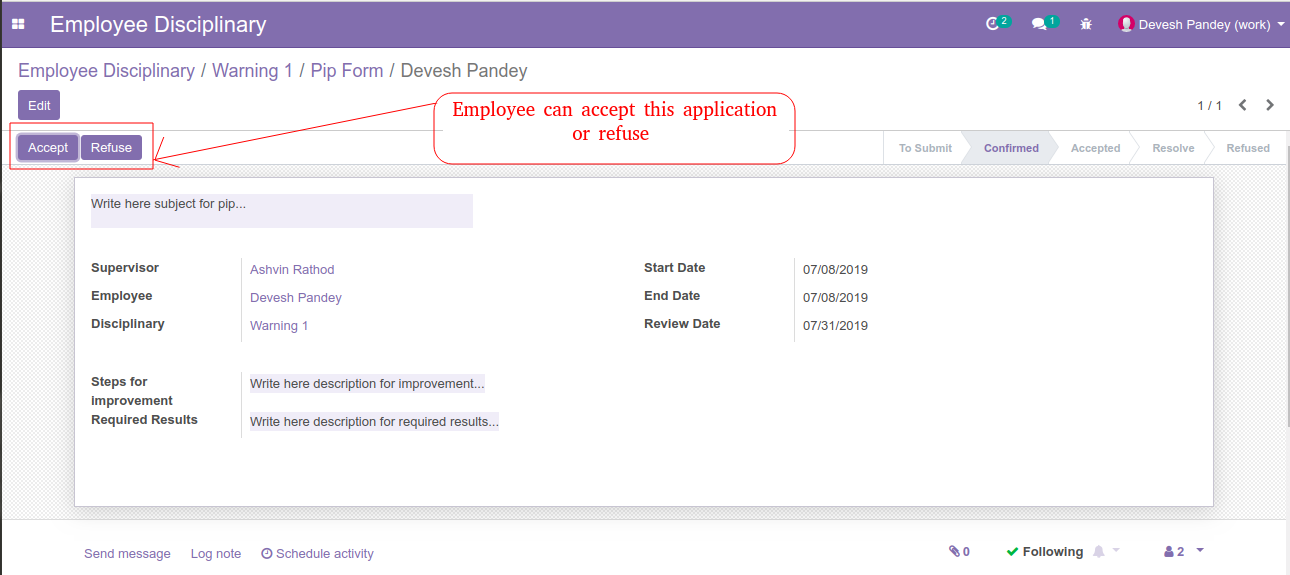Click the Refuse button
Viewport: 1290px width, 575px height.
111,148
